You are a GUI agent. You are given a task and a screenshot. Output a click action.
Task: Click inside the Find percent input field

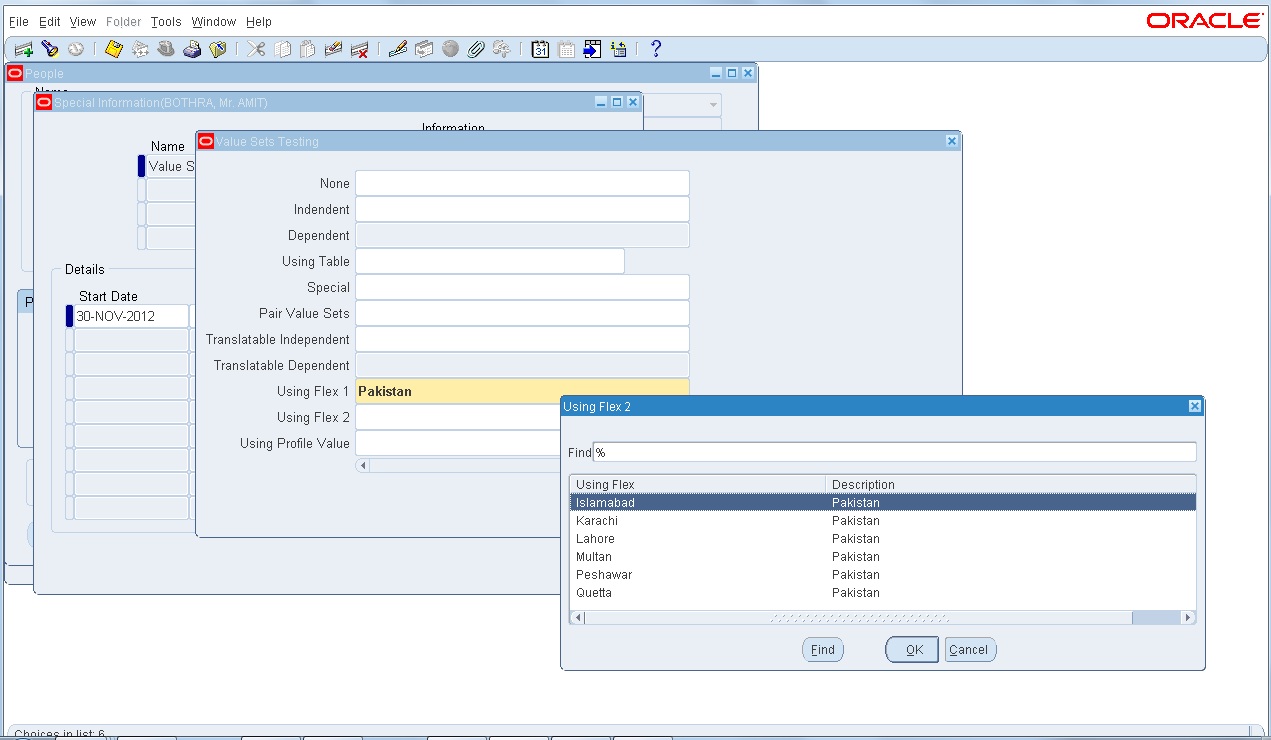point(890,452)
